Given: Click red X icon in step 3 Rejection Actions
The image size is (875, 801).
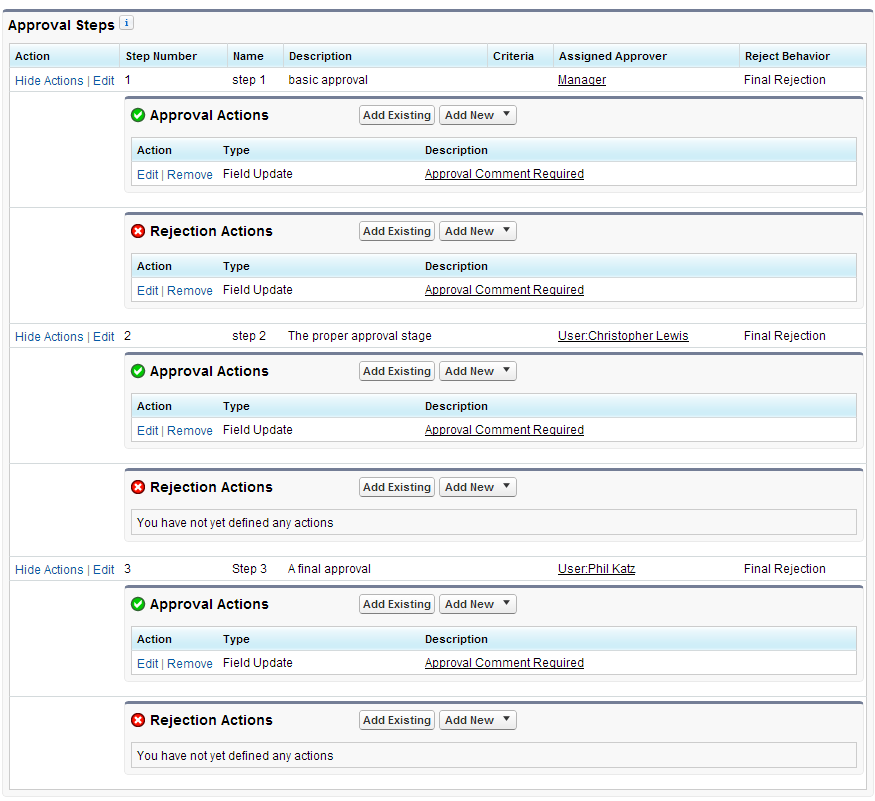Looking at the screenshot, I should pyautogui.click(x=138, y=721).
